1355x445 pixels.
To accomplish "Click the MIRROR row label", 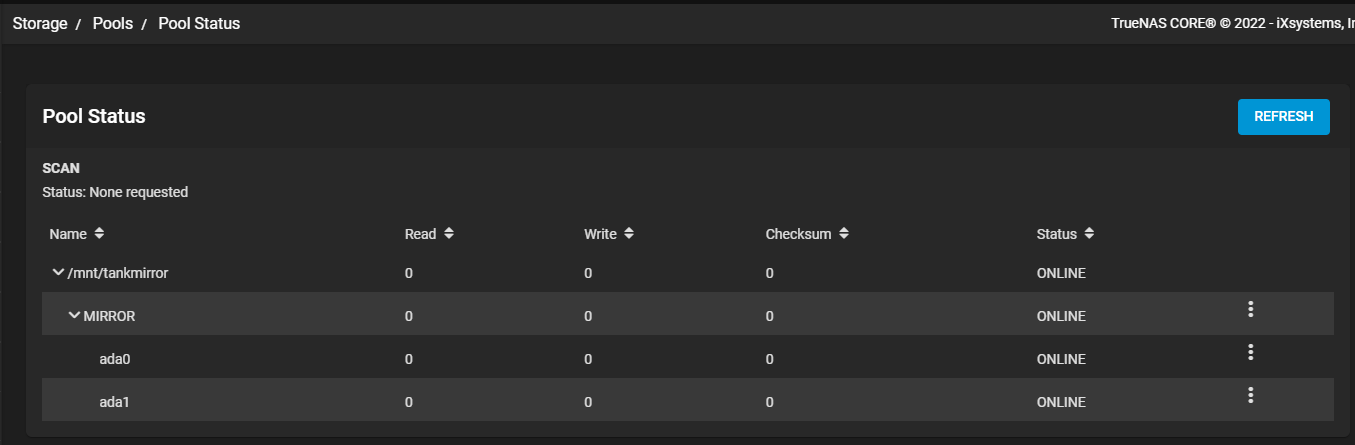I will tap(109, 316).
